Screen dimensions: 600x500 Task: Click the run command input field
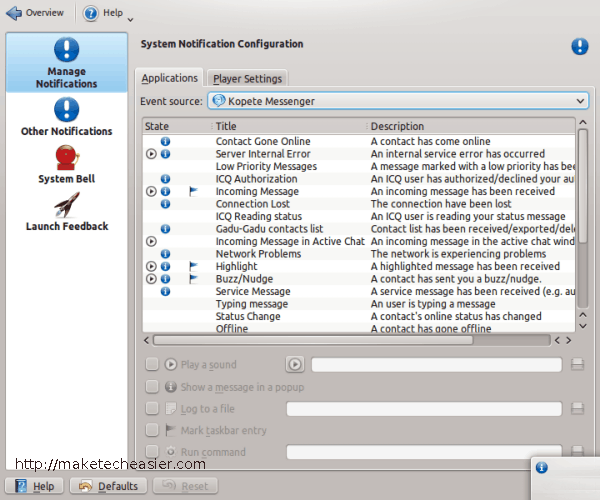(424, 451)
